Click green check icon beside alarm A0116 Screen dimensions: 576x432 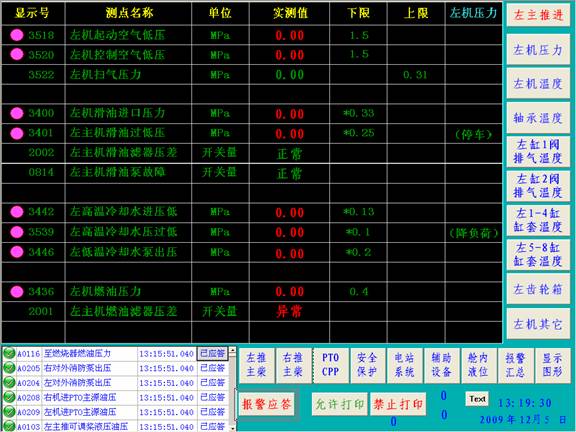9,354
